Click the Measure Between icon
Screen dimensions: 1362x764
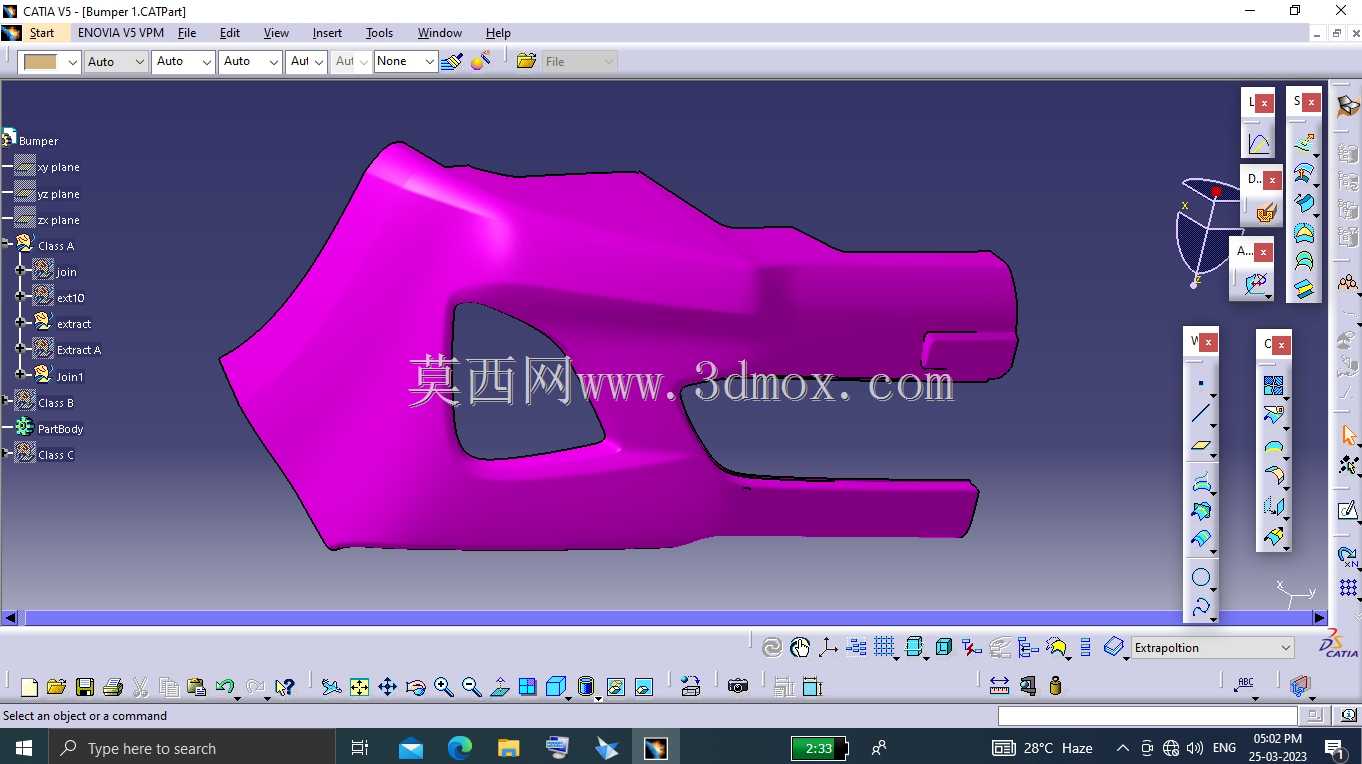999,686
